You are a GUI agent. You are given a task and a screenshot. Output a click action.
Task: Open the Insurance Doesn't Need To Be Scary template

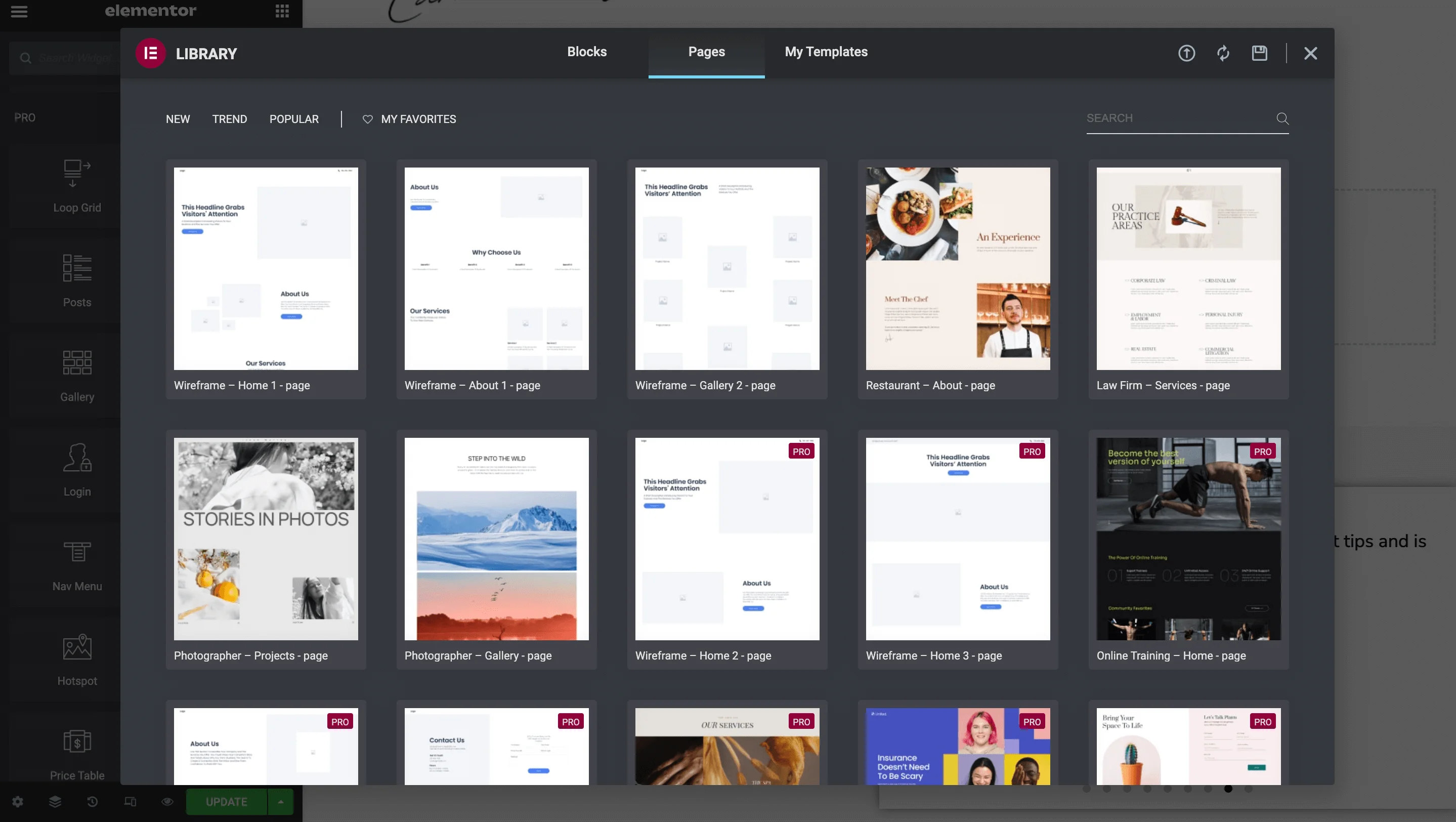pyautogui.click(x=958, y=746)
